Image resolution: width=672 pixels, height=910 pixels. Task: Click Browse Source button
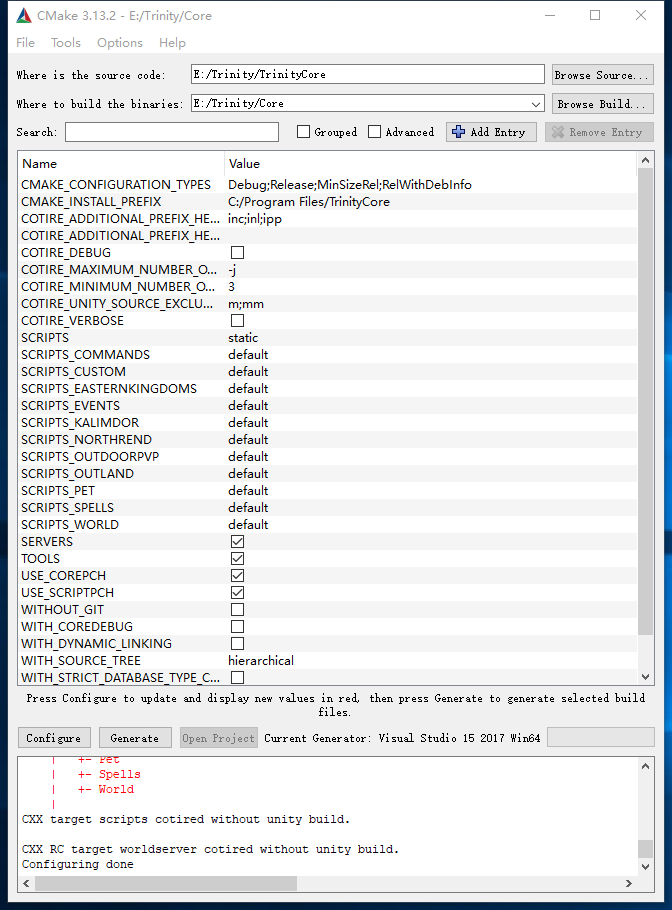click(x=603, y=75)
